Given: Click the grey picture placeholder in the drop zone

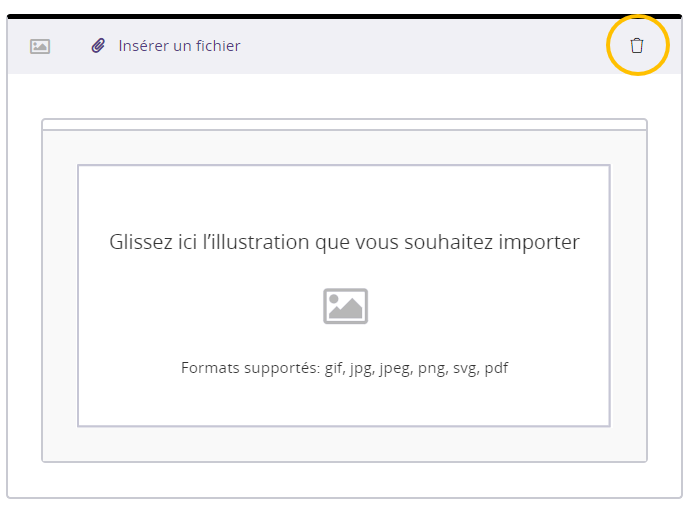Looking at the screenshot, I should [345, 306].
